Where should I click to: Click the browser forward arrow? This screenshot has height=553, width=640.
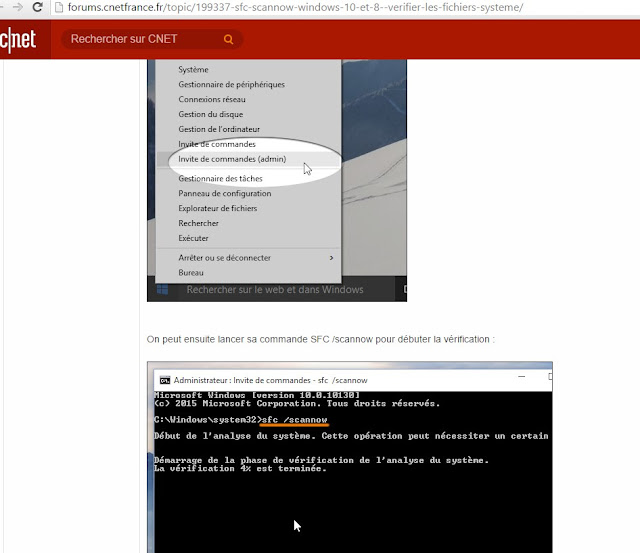pyautogui.click(x=17, y=7)
